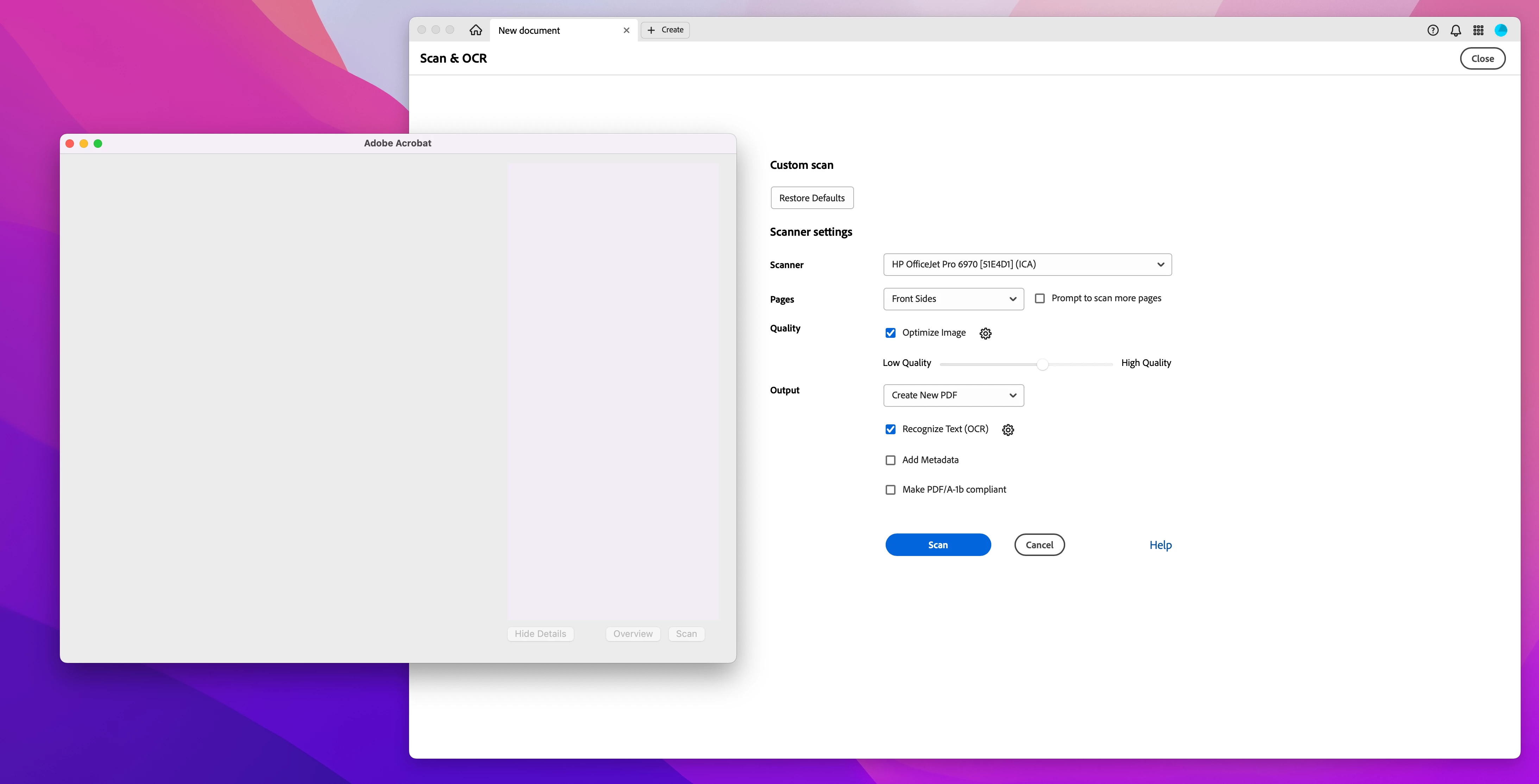Image resolution: width=1539 pixels, height=784 pixels.
Task: Open the Help question mark icon
Action: coord(1433,30)
